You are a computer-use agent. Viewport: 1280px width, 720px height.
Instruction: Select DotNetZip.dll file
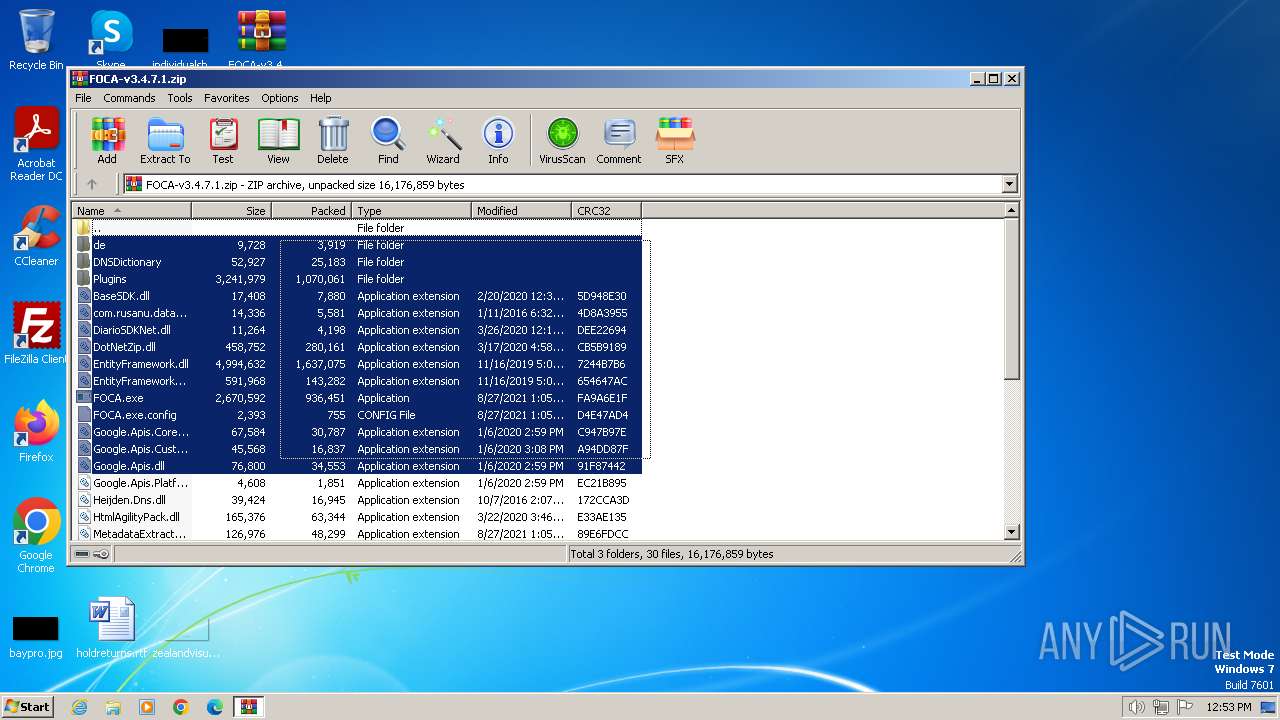tap(357, 347)
